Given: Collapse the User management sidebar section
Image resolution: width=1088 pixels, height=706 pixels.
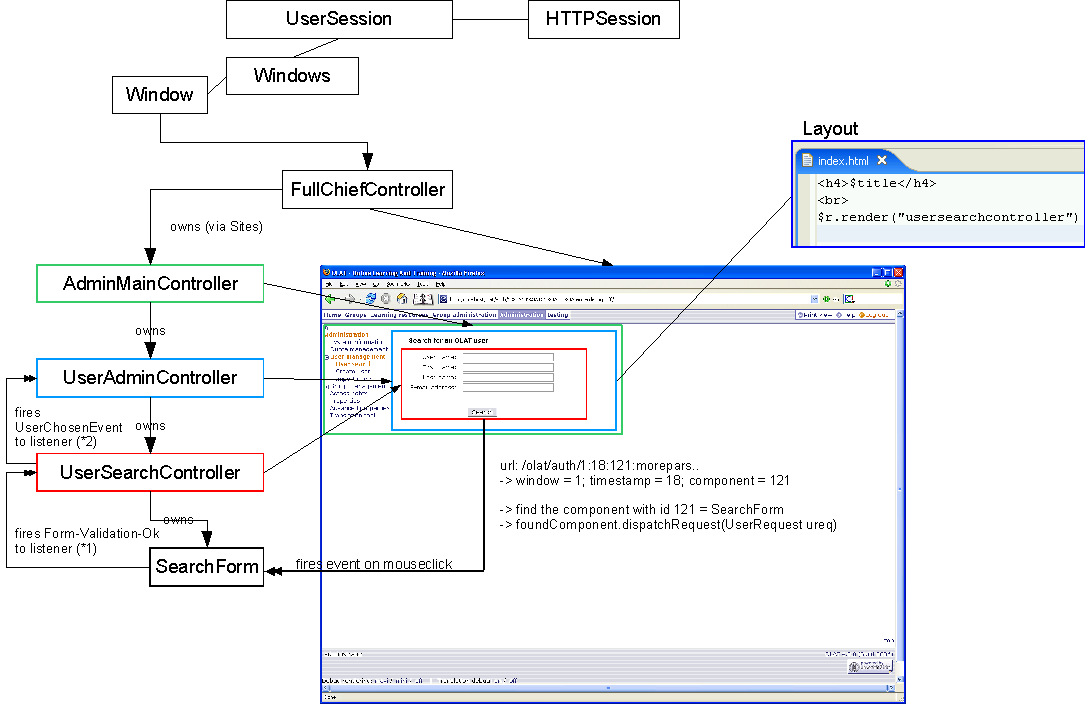Looking at the screenshot, I should pyautogui.click(x=327, y=357).
